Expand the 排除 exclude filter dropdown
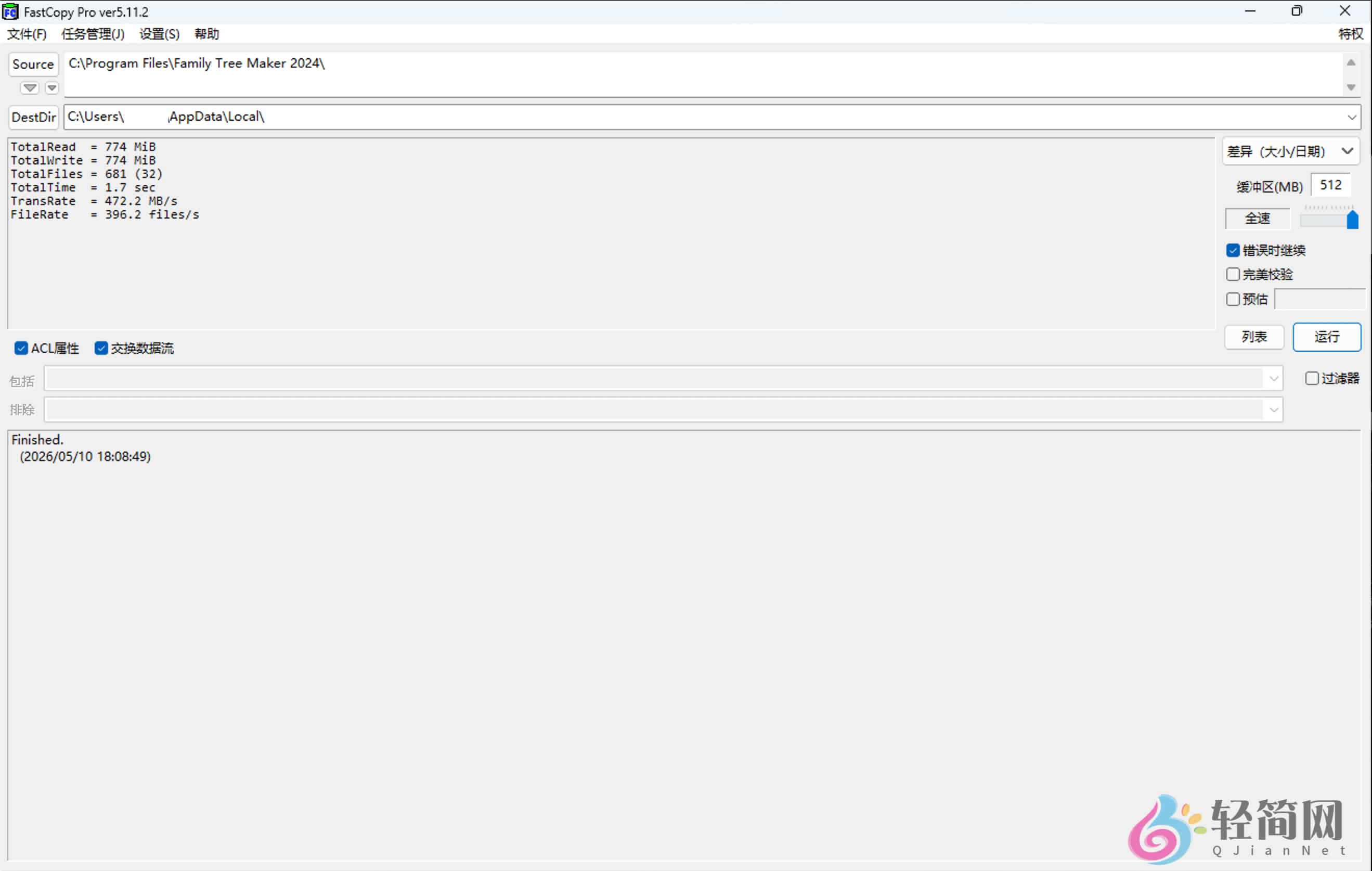Screen dimensions: 1372x871 (x=1274, y=410)
